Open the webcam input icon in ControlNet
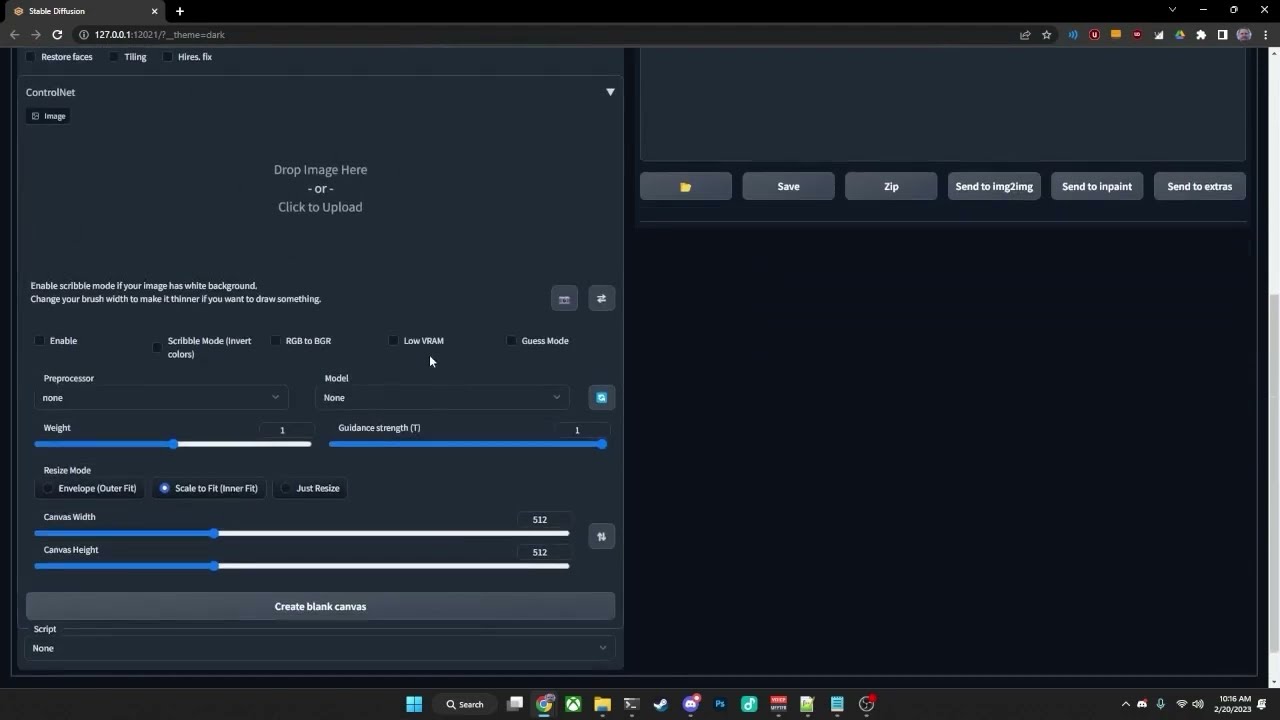Viewport: 1280px width, 720px height. click(x=564, y=298)
